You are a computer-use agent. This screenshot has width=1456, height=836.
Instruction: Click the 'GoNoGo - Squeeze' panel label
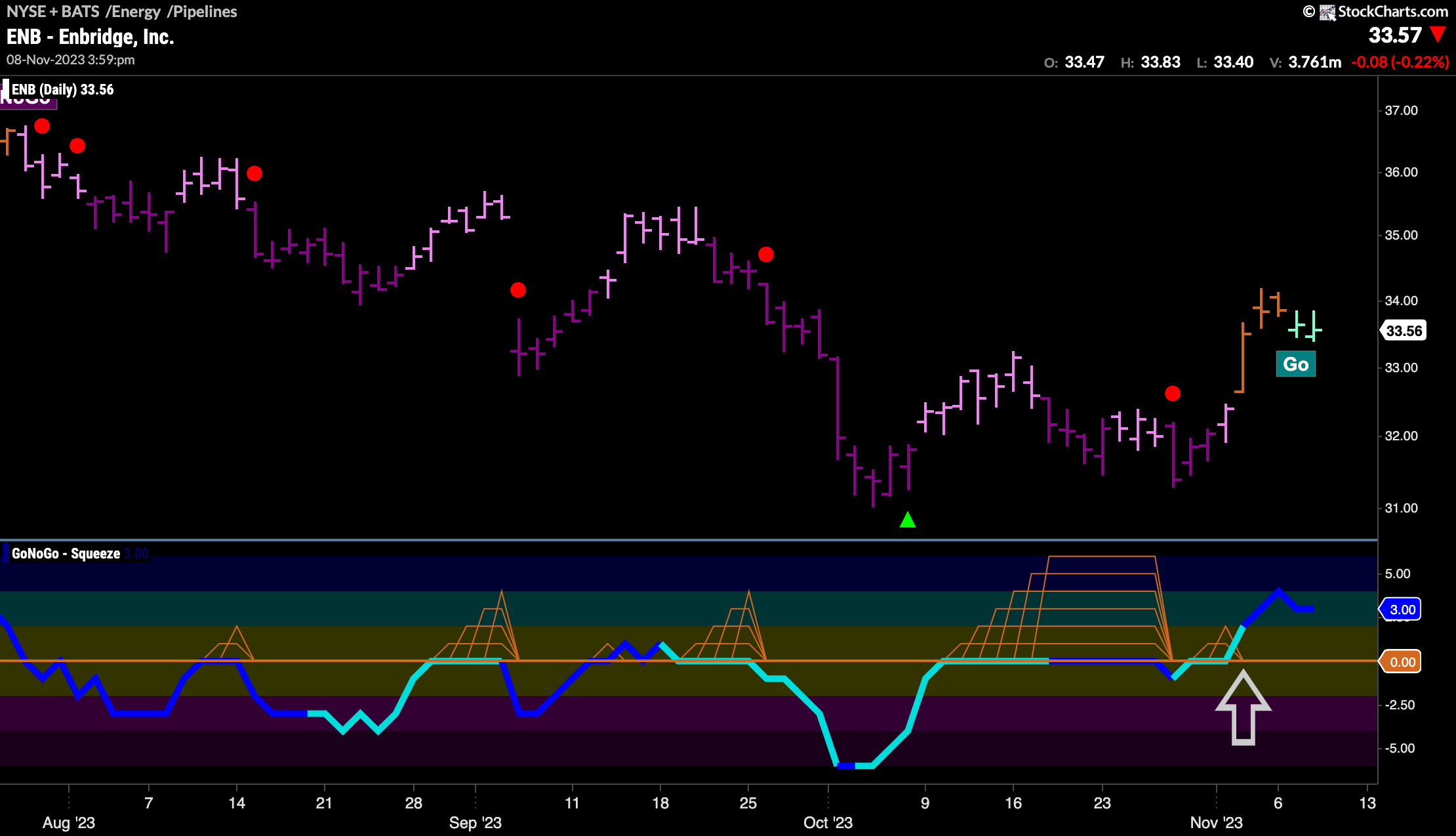click(66, 553)
